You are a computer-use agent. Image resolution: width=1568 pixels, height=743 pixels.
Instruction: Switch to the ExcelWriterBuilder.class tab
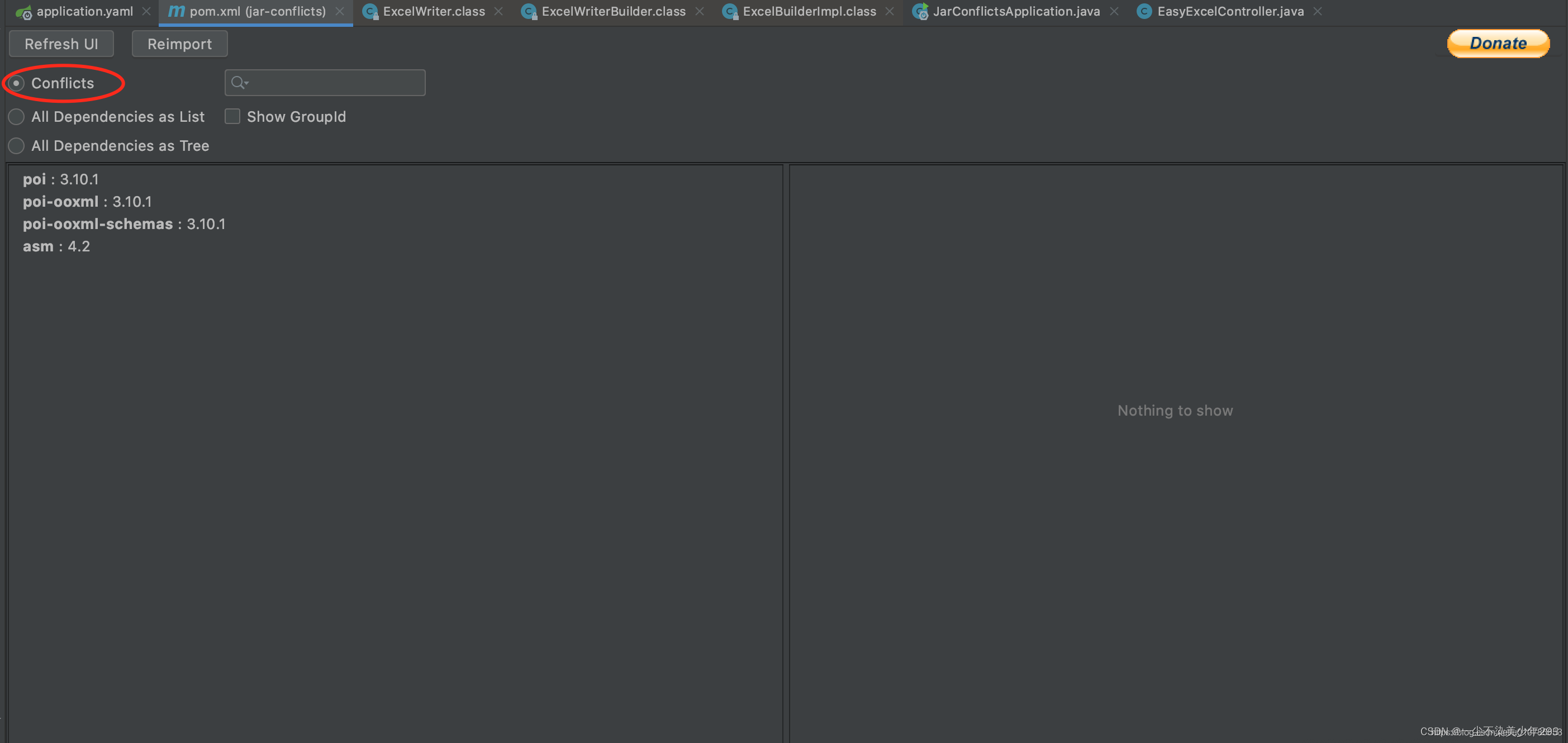click(x=612, y=11)
